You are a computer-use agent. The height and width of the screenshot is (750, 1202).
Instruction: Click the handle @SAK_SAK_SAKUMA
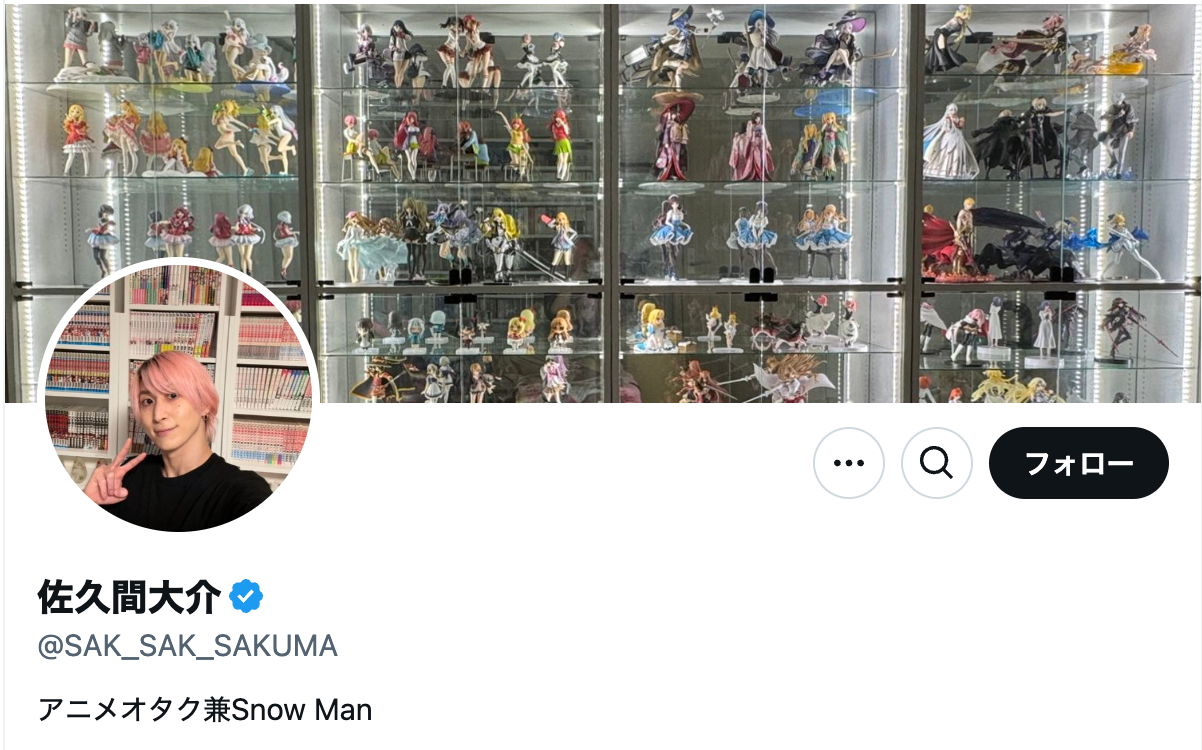[x=188, y=646]
